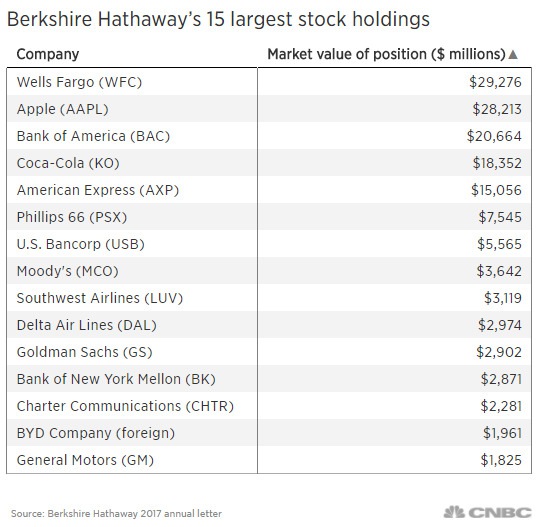Click American Express (AXP) name

coord(98,190)
